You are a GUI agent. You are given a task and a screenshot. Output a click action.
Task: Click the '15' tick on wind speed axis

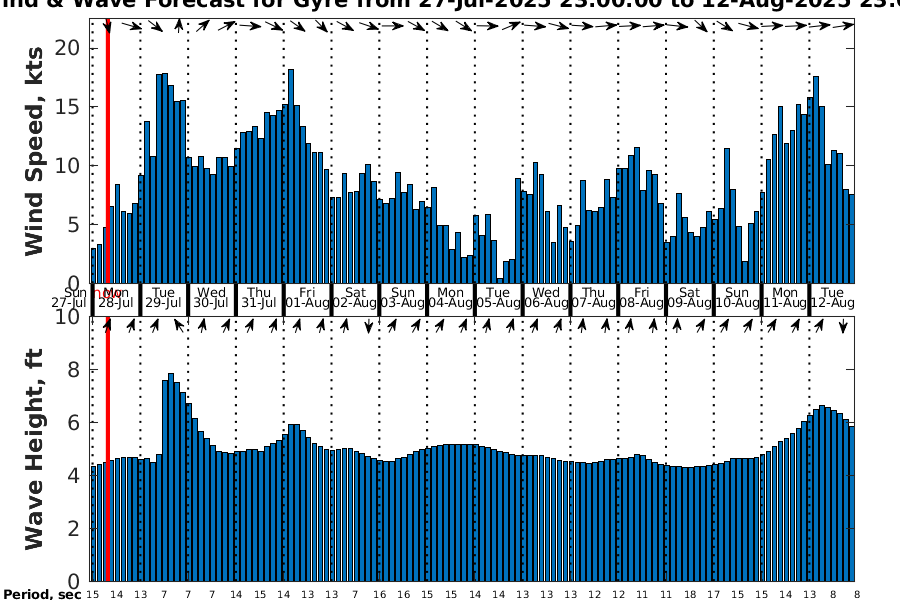[67, 107]
